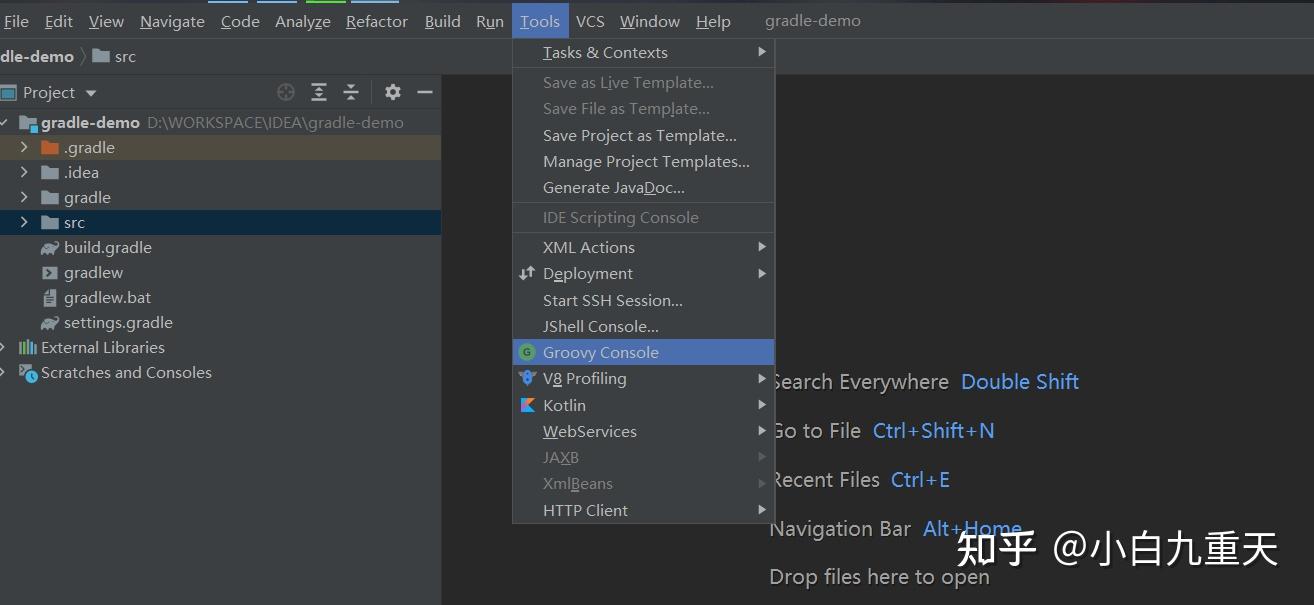The image size is (1314, 605).
Task: Select Scratches and Consoles node
Action: (126, 372)
